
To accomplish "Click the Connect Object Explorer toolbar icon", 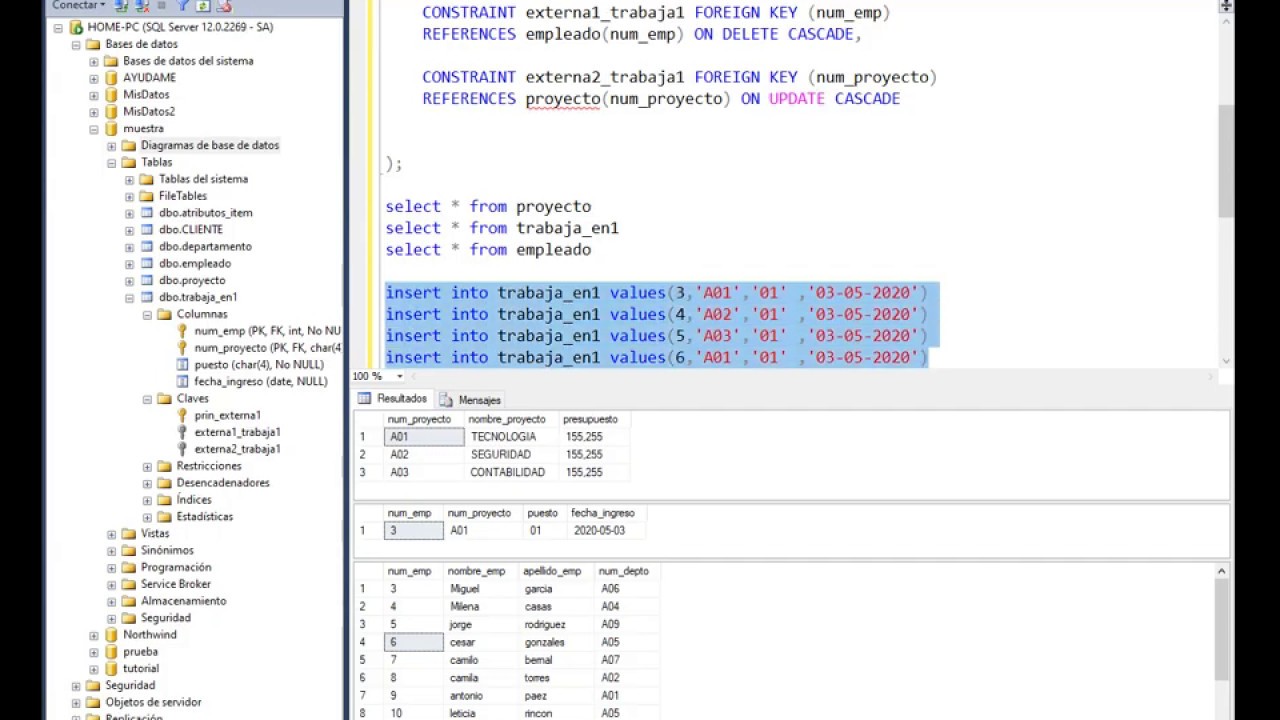I will coord(121,6).
